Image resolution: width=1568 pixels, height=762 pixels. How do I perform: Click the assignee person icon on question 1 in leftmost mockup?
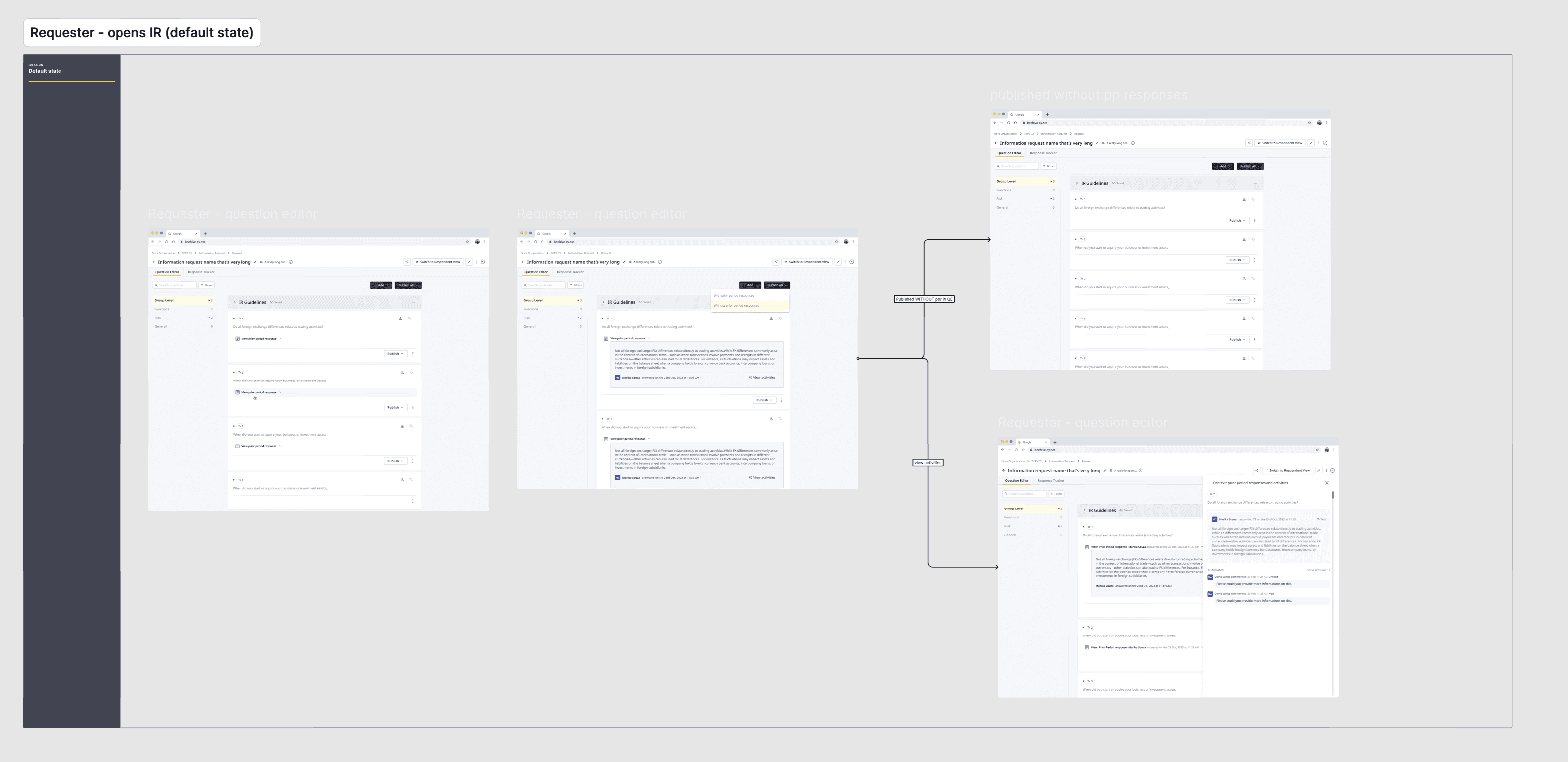tap(400, 318)
